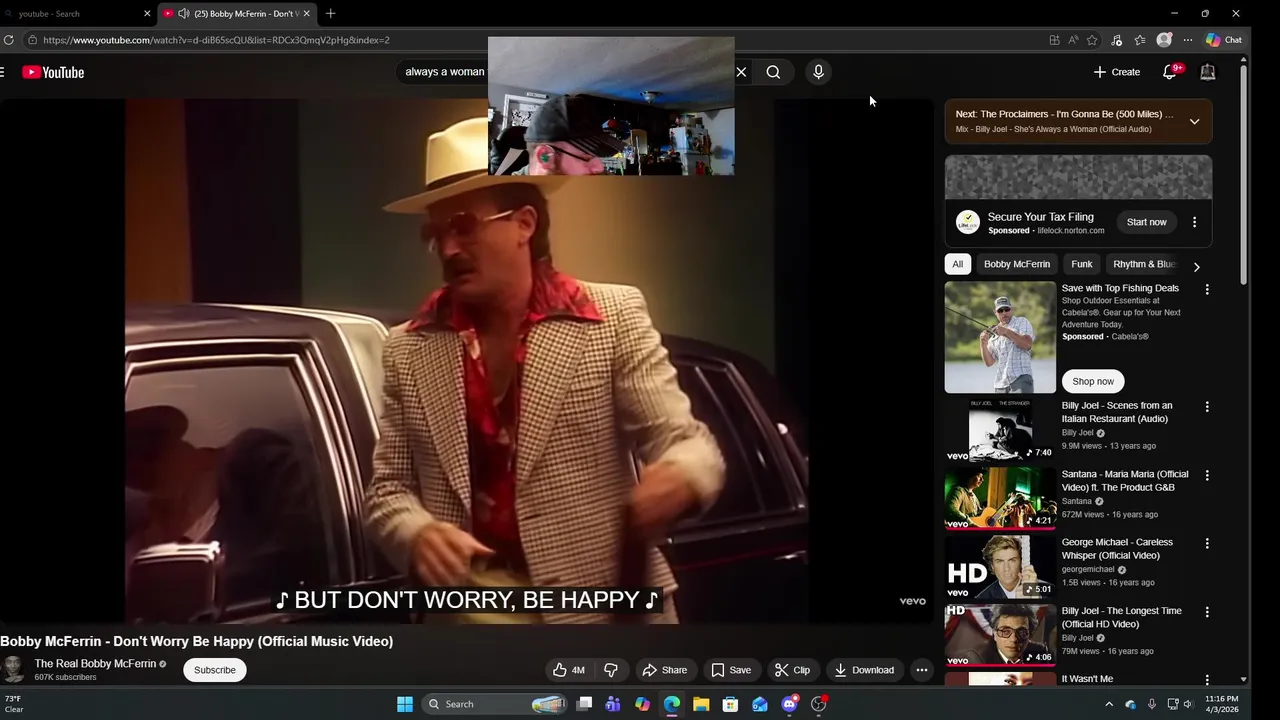
Task: Clear the search box with the X
Action: point(741,72)
